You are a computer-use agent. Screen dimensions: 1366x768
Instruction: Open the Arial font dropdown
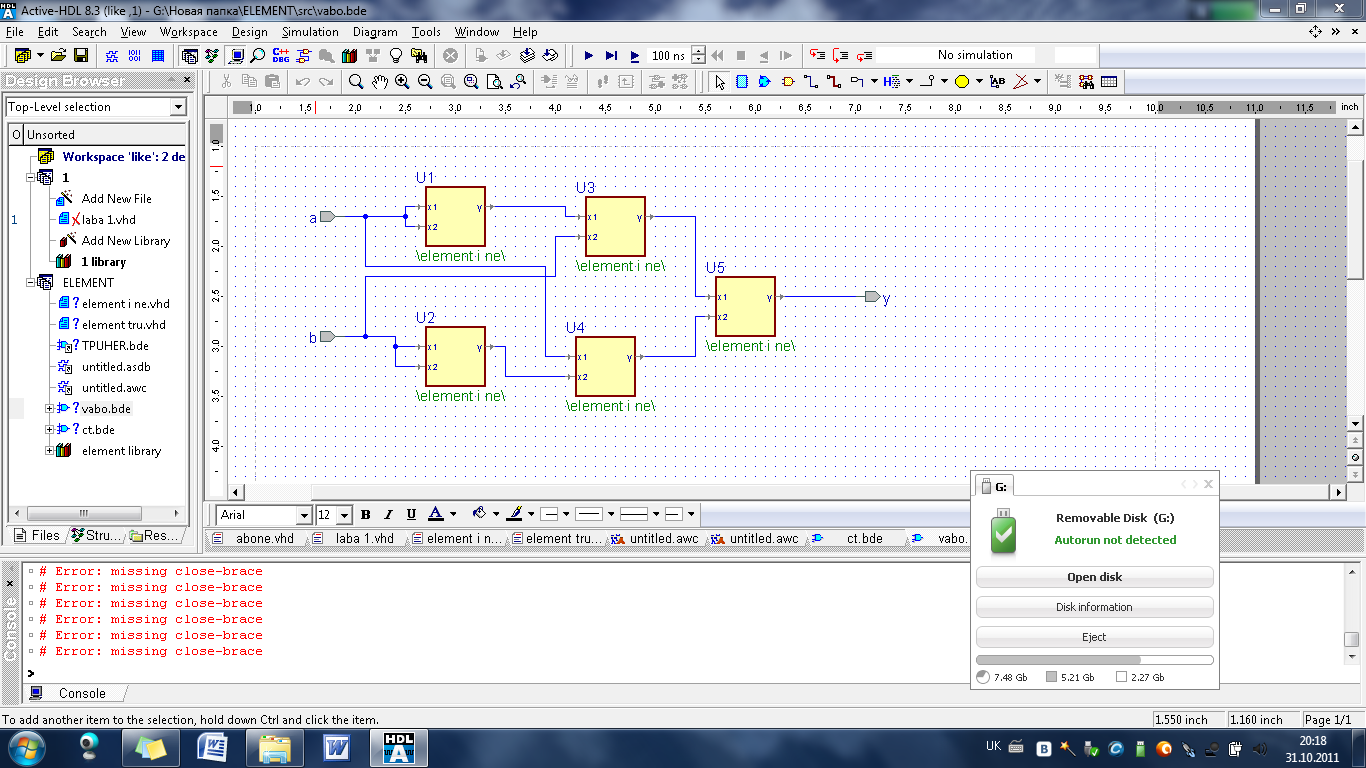tap(304, 515)
